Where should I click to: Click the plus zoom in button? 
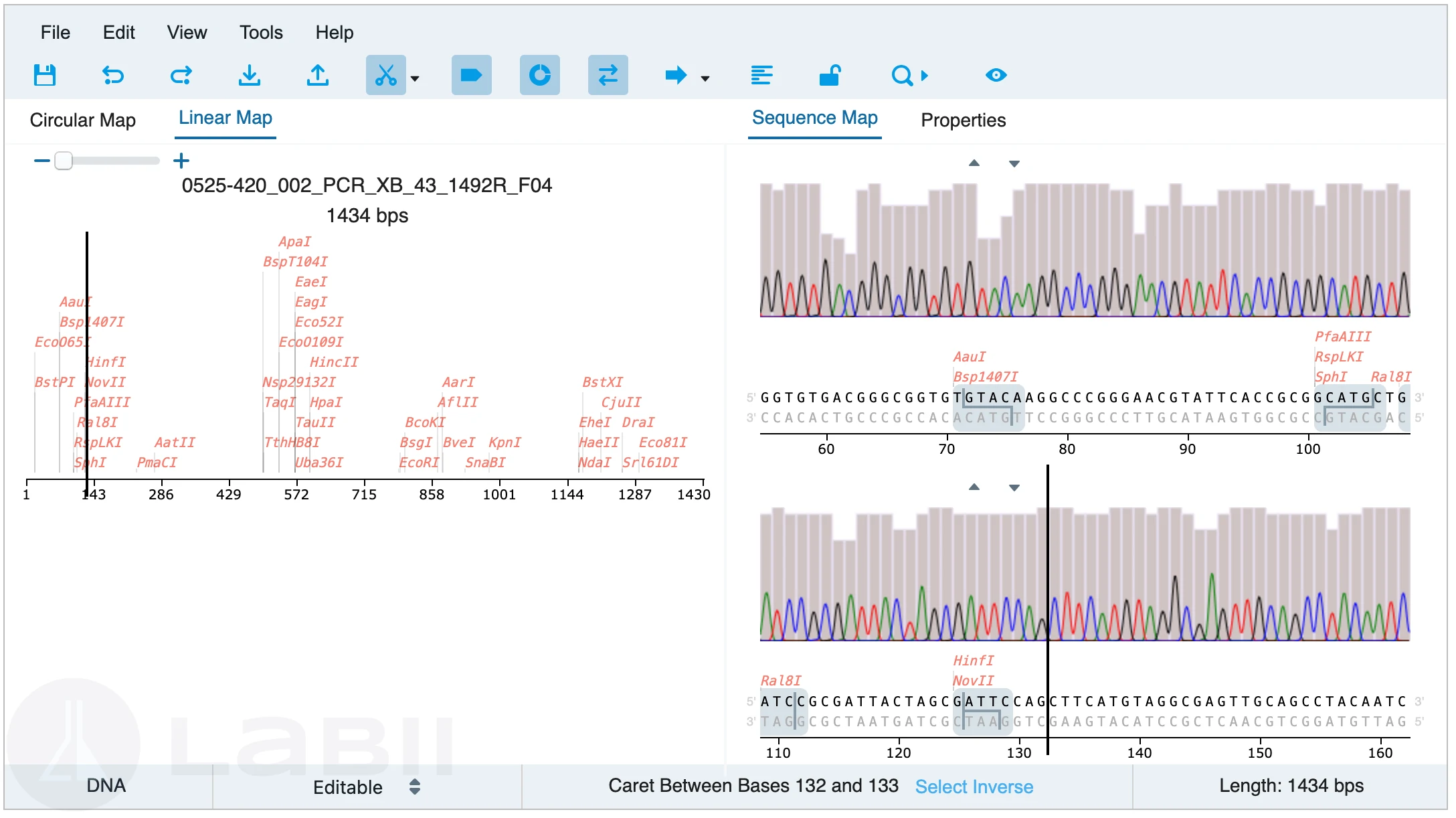pyautogui.click(x=181, y=161)
